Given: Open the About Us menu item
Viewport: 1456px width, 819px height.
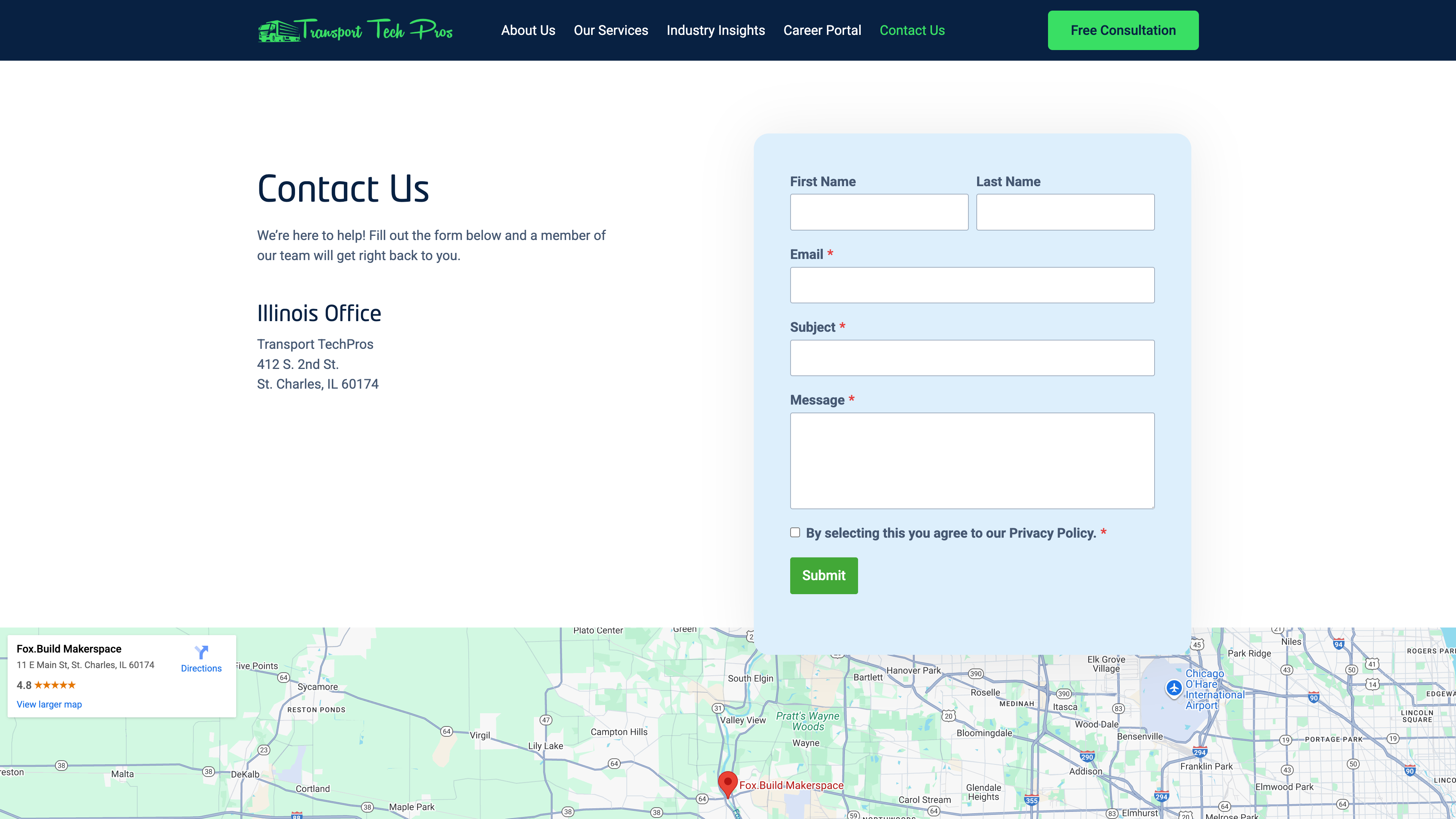Looking at the screenshot, I should (528, 30).
